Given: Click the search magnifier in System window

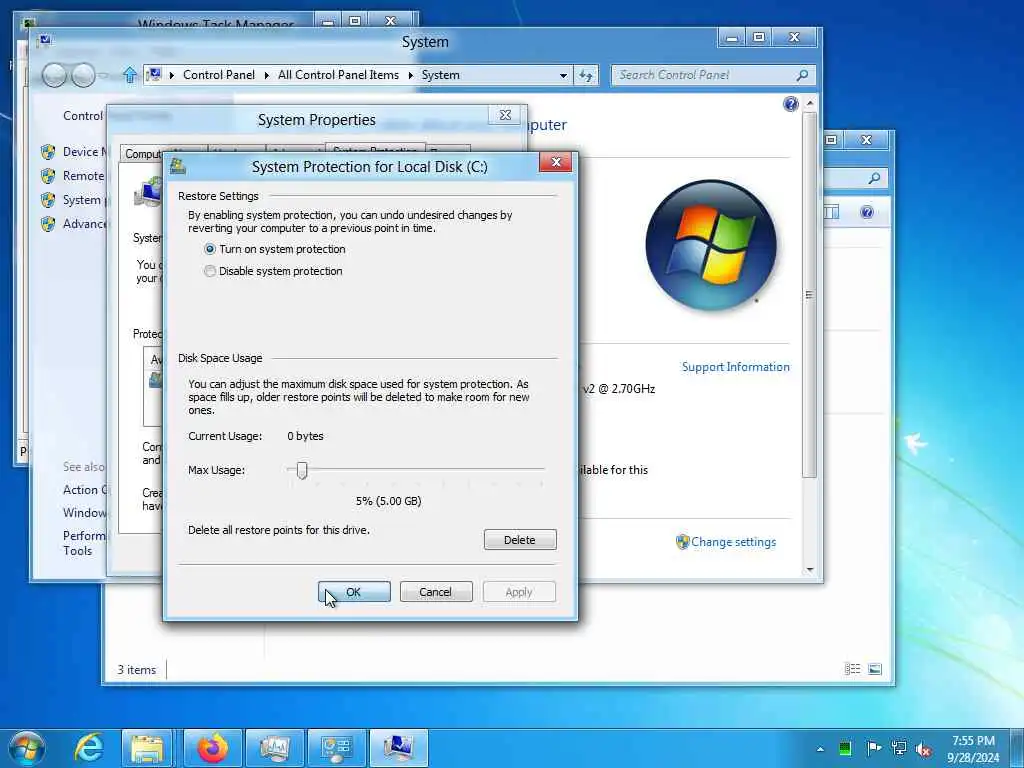Looking at the screenshot, I should tap(802, 75).
